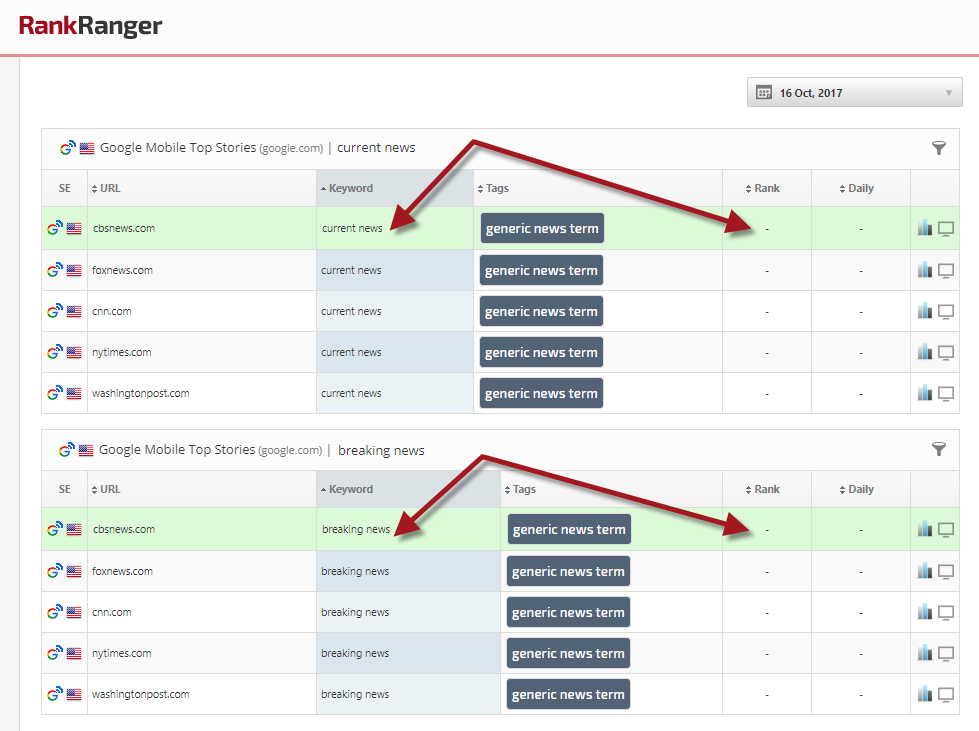
Task: Open filter funnel for breaking news table
Action: coord(938,449)
